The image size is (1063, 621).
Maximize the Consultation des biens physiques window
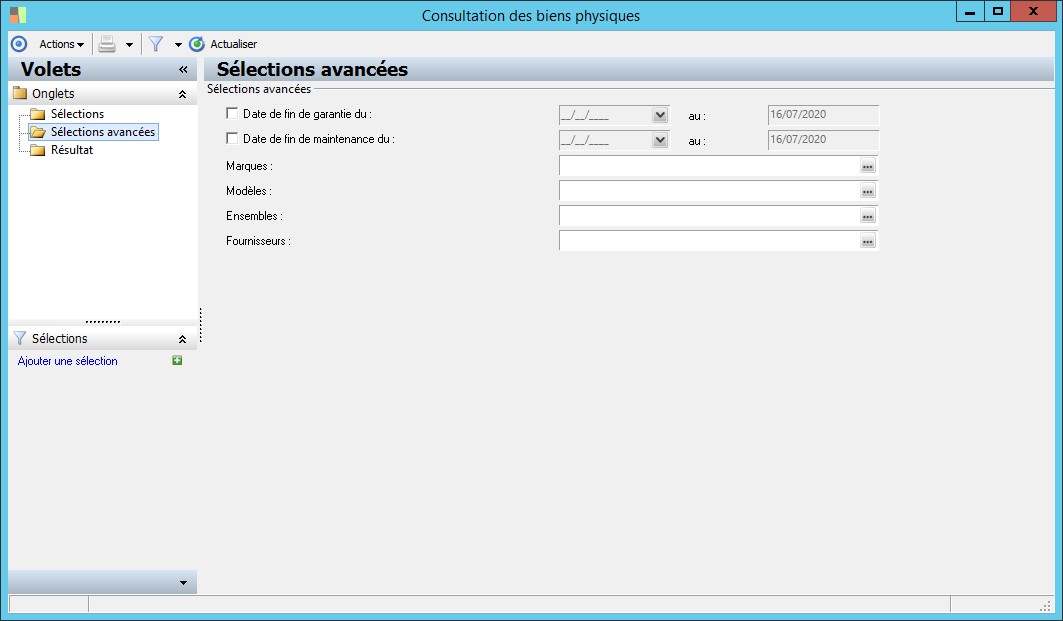(997, 12)
